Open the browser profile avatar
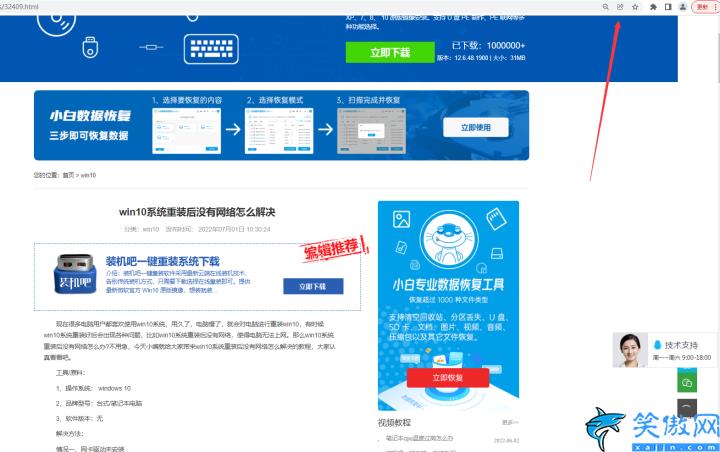Image resolution: width=720 pixels, height=452 pixels. point(683,7)
